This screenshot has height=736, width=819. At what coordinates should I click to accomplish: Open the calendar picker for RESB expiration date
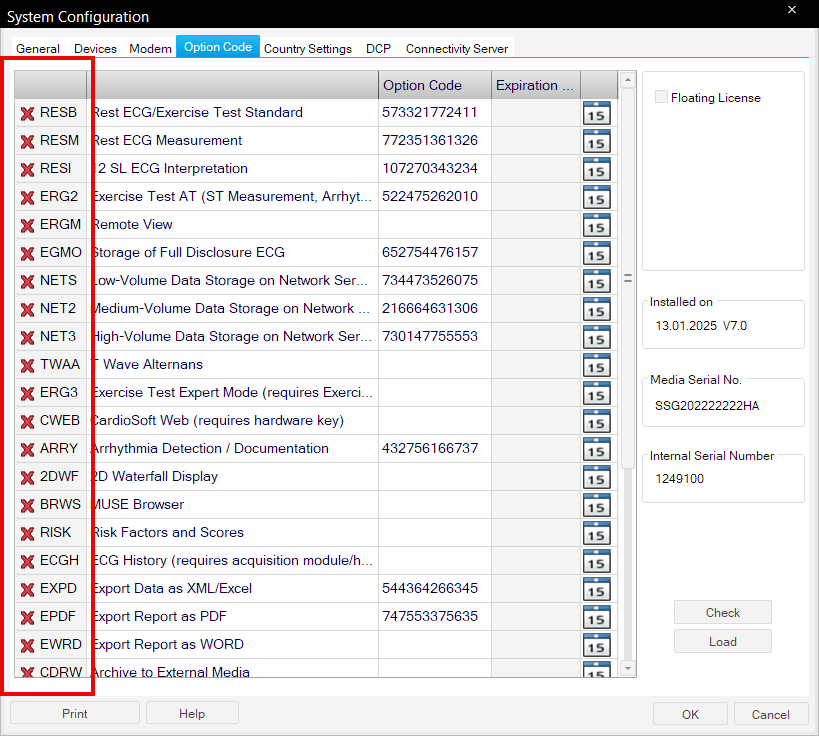click(x=596, y=113)
